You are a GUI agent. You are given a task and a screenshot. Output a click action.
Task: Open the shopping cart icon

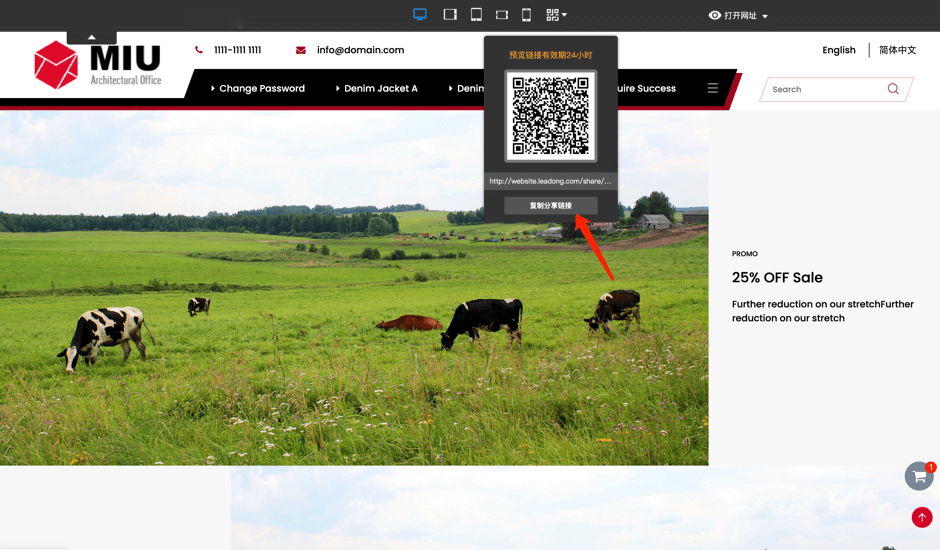[x=919, y=477]
